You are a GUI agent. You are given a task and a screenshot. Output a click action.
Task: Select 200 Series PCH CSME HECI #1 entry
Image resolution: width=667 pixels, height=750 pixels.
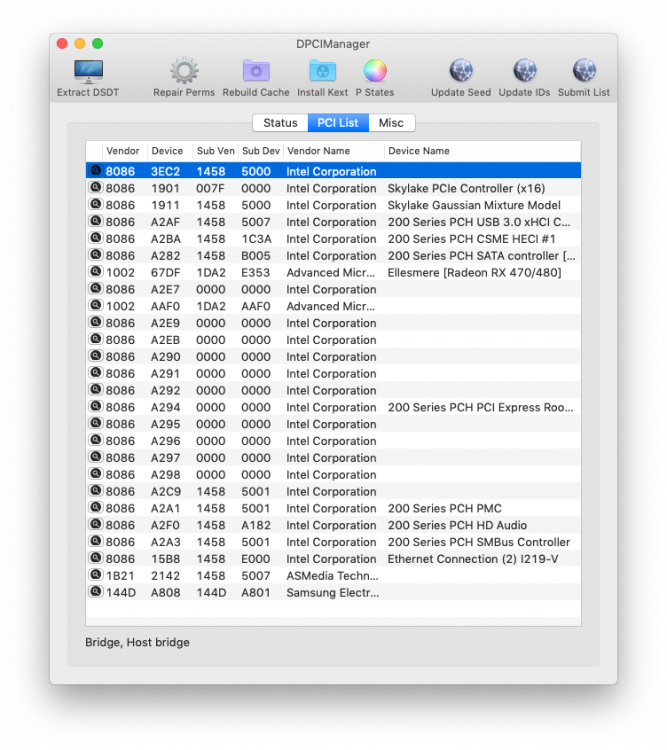point(471,239)
